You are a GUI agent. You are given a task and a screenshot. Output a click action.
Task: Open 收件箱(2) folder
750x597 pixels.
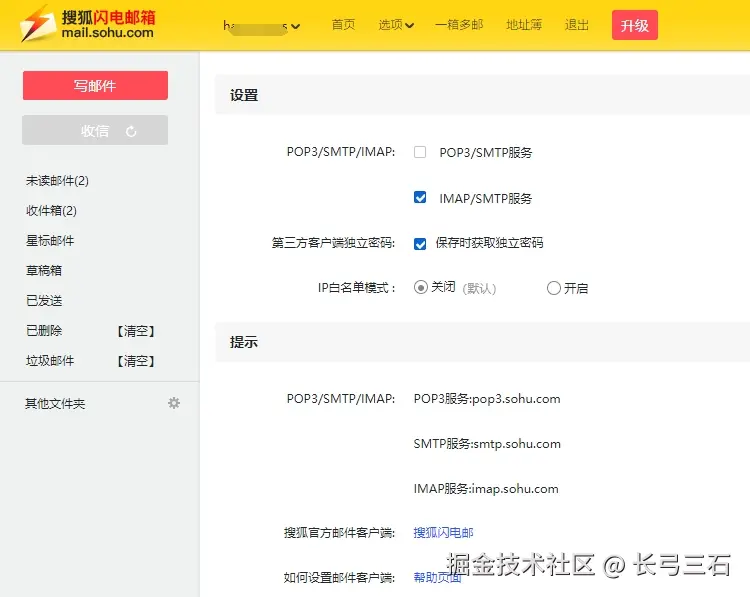click(51, 210)
